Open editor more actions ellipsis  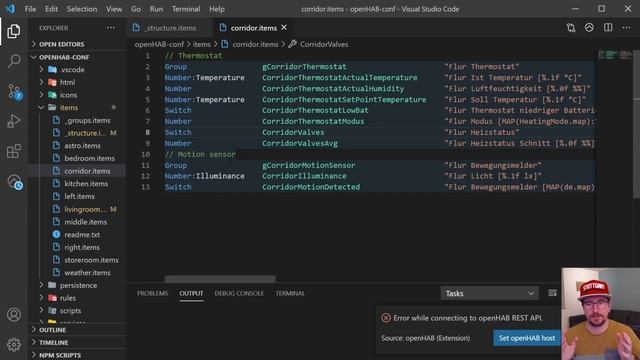point(626,28)
